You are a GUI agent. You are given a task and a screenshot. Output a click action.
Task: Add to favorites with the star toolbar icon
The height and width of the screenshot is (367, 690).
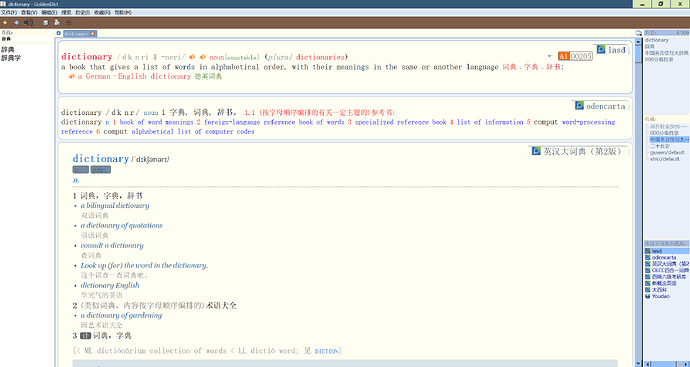pos(69,22)
